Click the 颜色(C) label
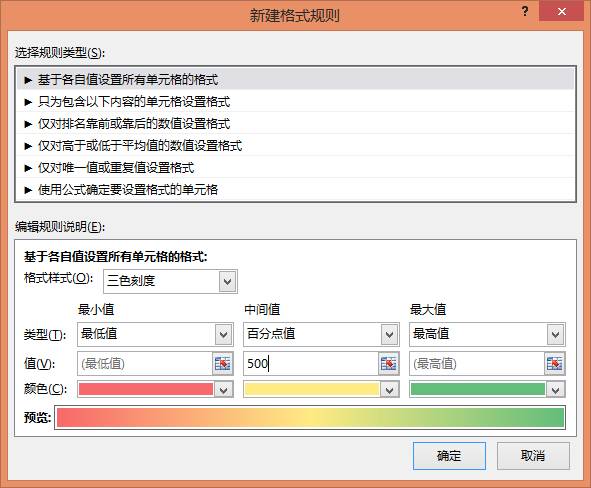 click(x=45, y=389)
